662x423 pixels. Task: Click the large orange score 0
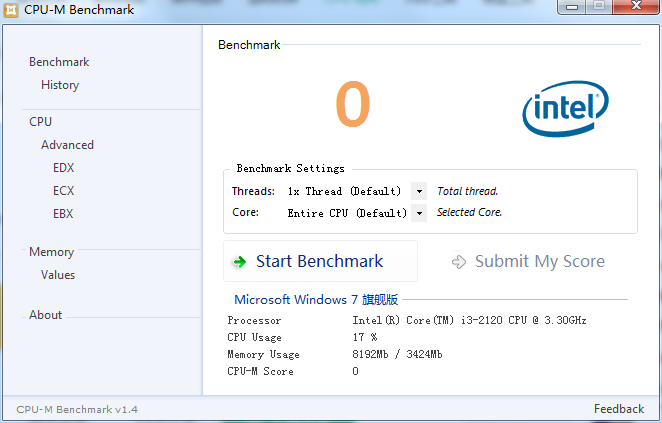tap(353, 104)
